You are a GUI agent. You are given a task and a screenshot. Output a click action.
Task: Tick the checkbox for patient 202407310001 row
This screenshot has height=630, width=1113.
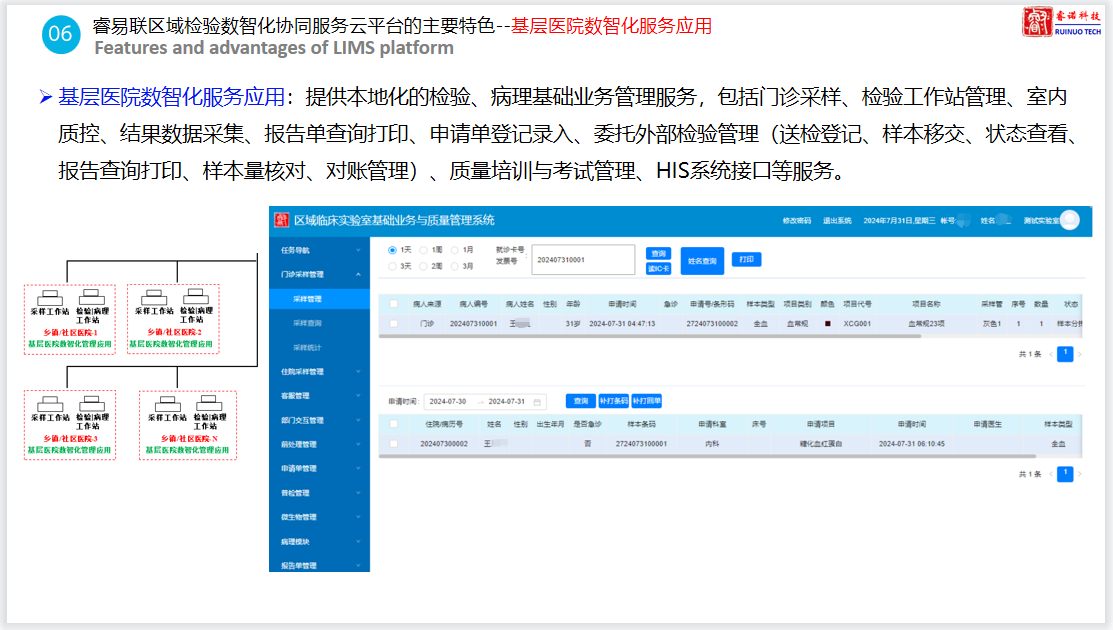pyautogui.click(x=393, y=324)
